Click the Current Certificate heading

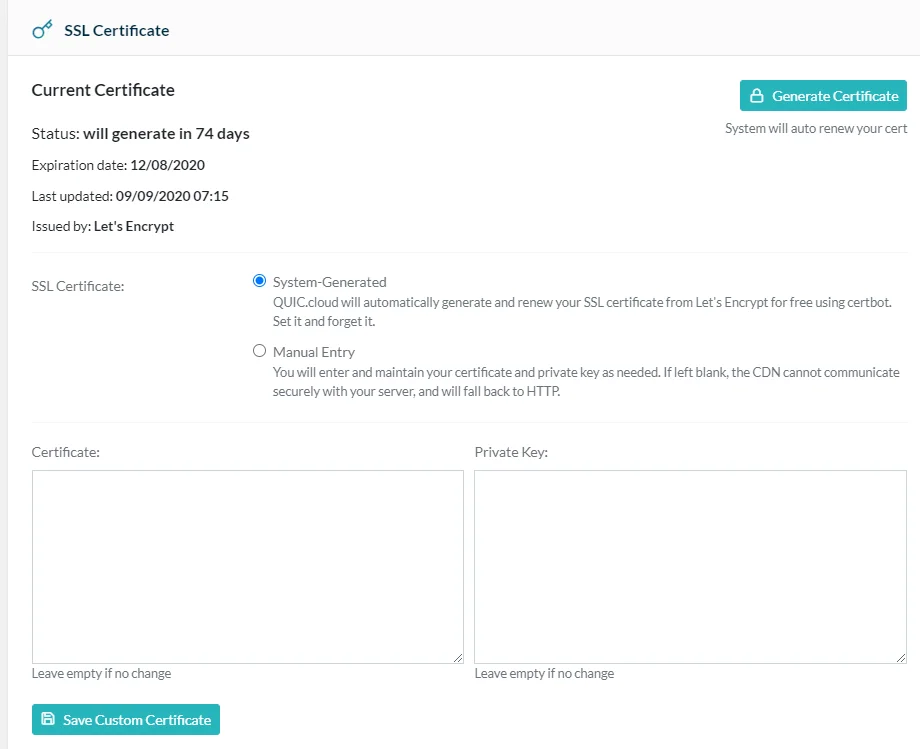(x=103, y=90)
